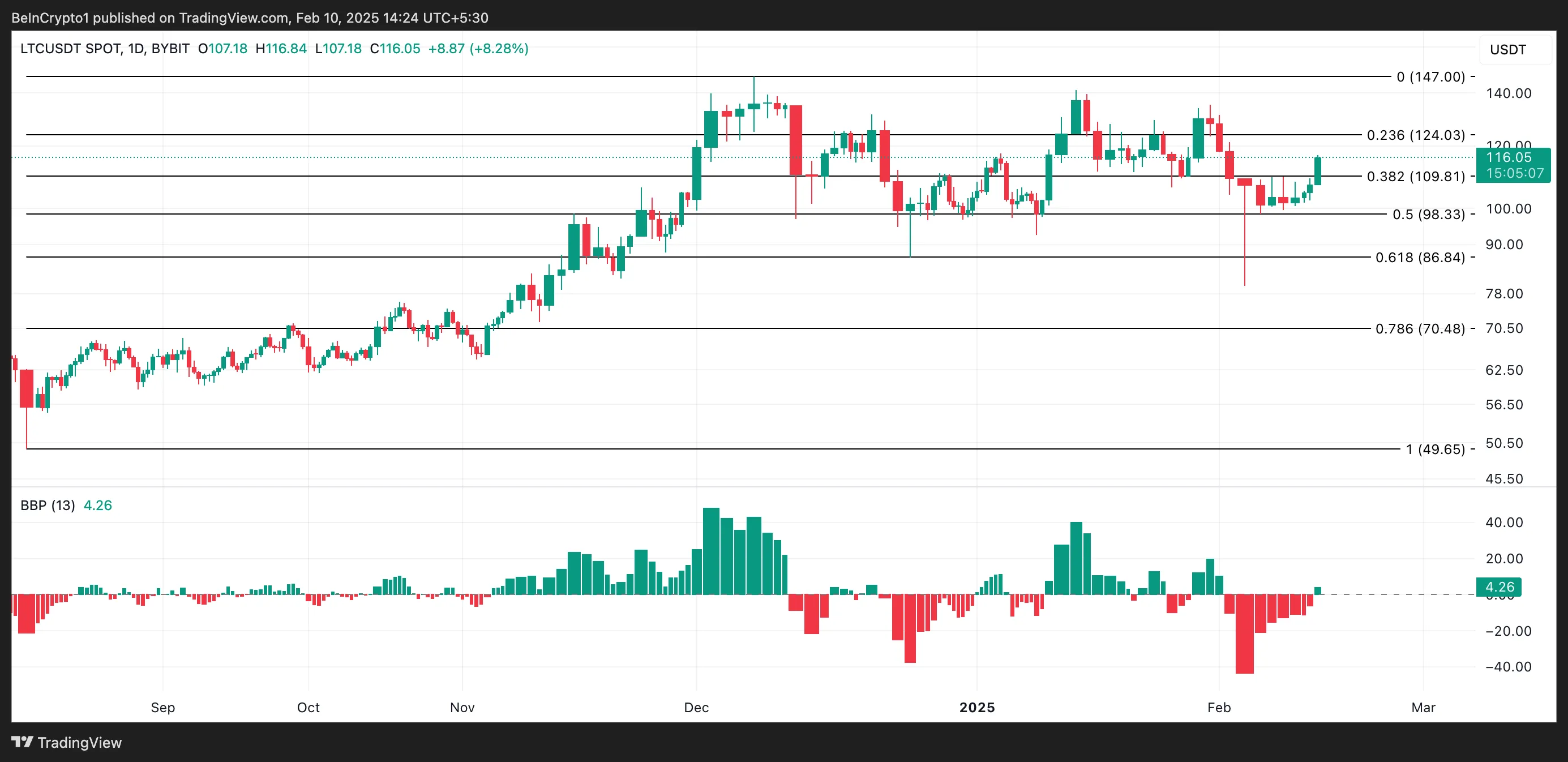Screen dimensions: 1568x762
Task: Select the 0 (147.00) Fibonacci label
Action: 1430,76
